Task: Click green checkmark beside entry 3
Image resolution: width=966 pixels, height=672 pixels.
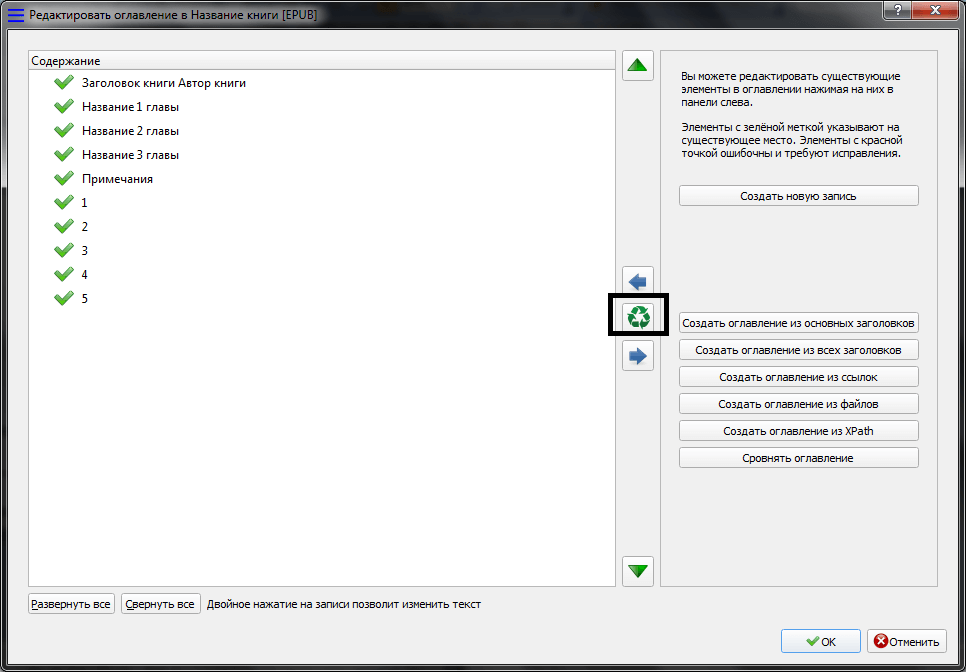Action: 63,251
